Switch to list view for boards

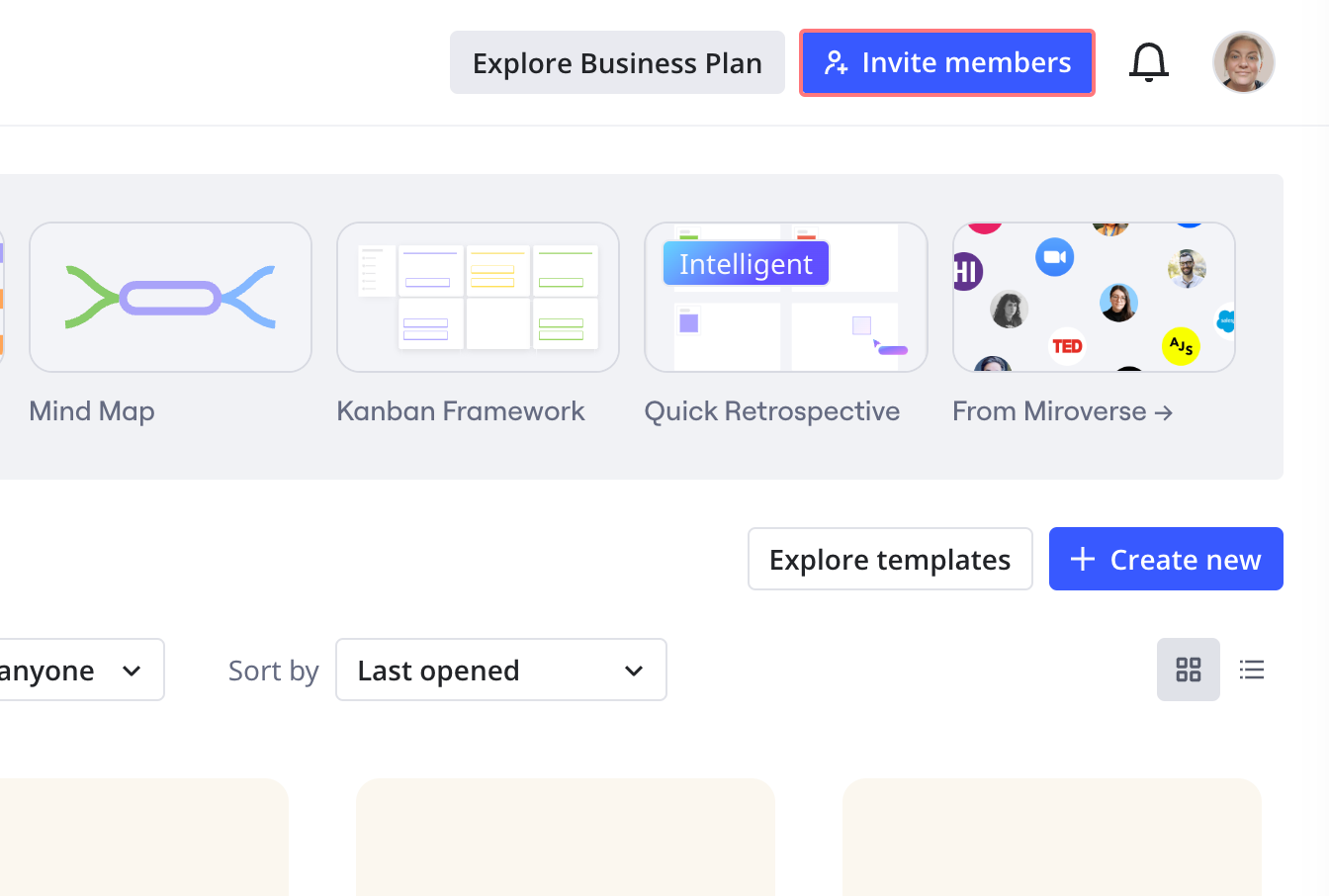point(1251,670)
